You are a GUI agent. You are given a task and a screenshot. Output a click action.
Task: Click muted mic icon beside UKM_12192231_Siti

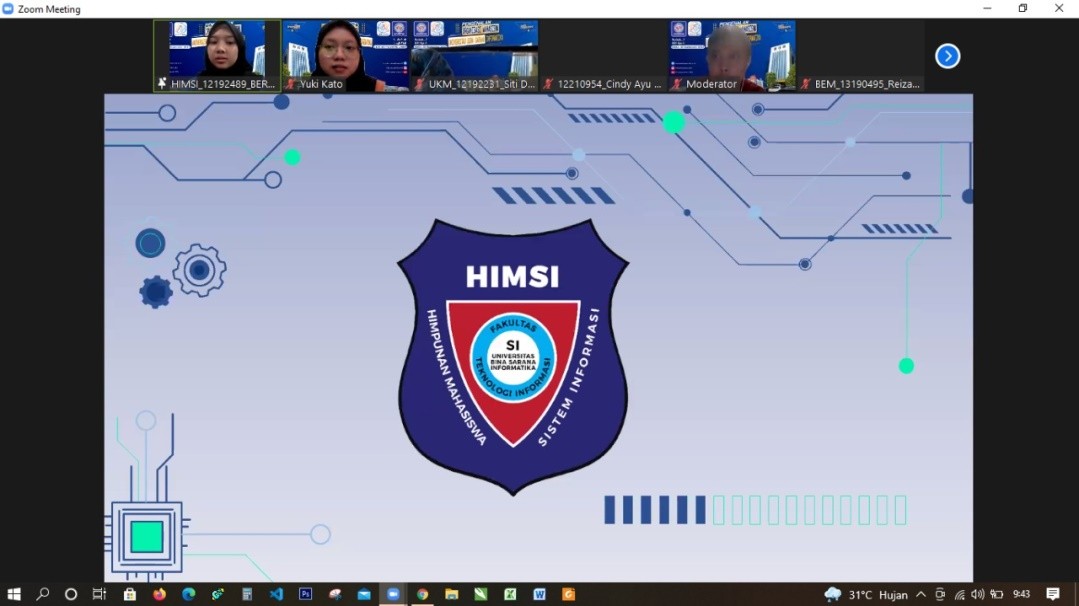[420, 84]
